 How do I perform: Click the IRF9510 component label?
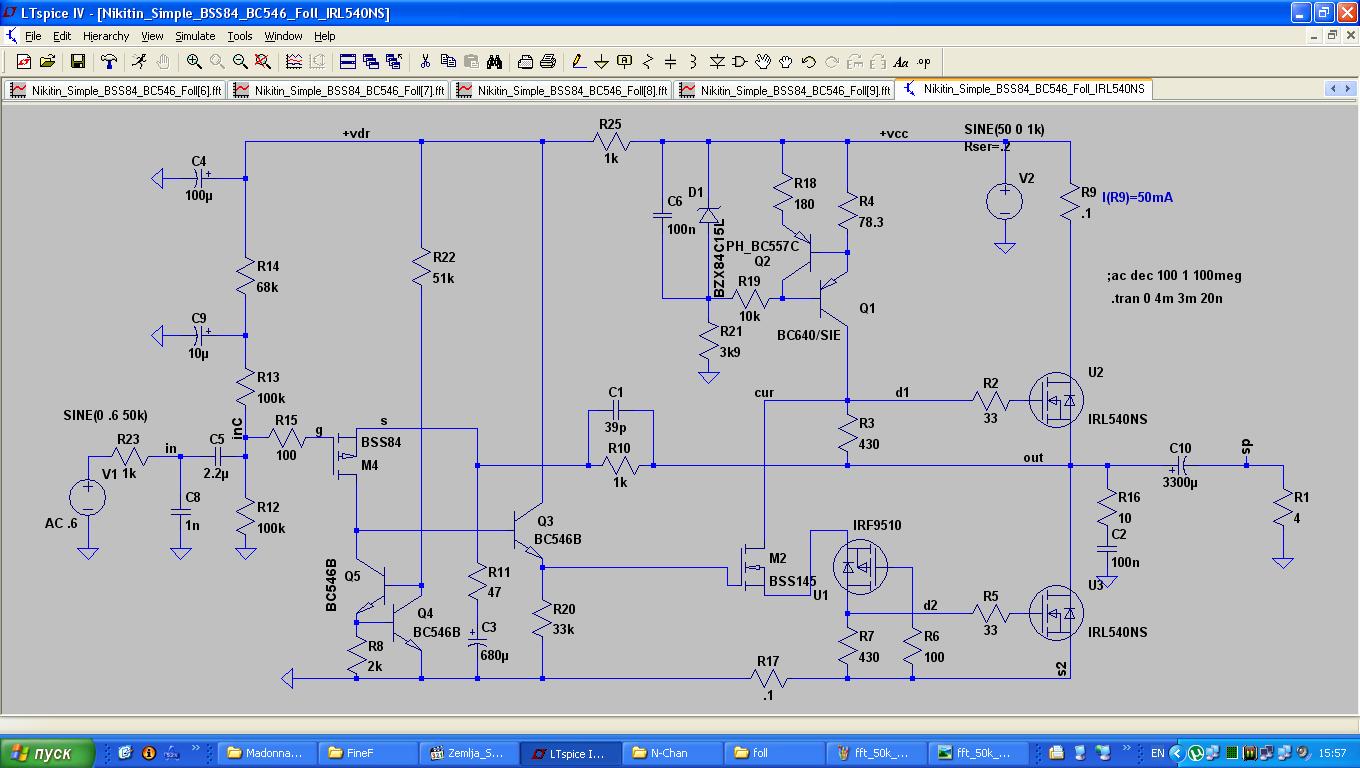(877, 525)
